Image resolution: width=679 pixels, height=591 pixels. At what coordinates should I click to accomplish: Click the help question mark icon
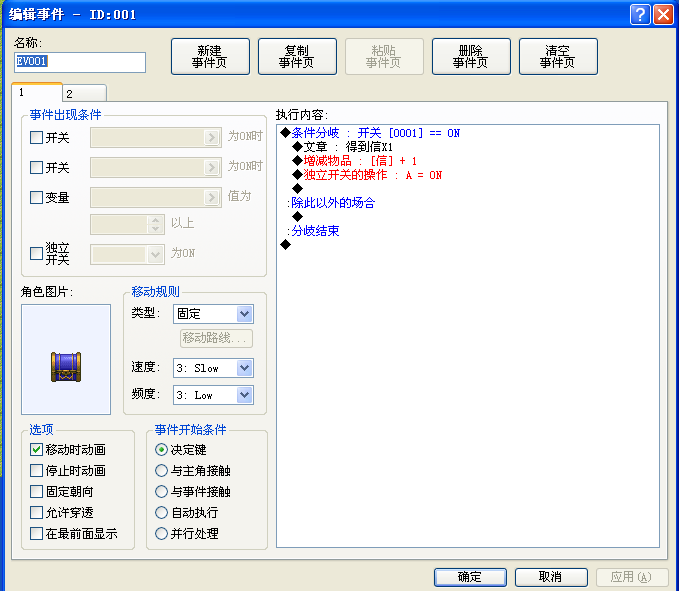tap(640, 15)
